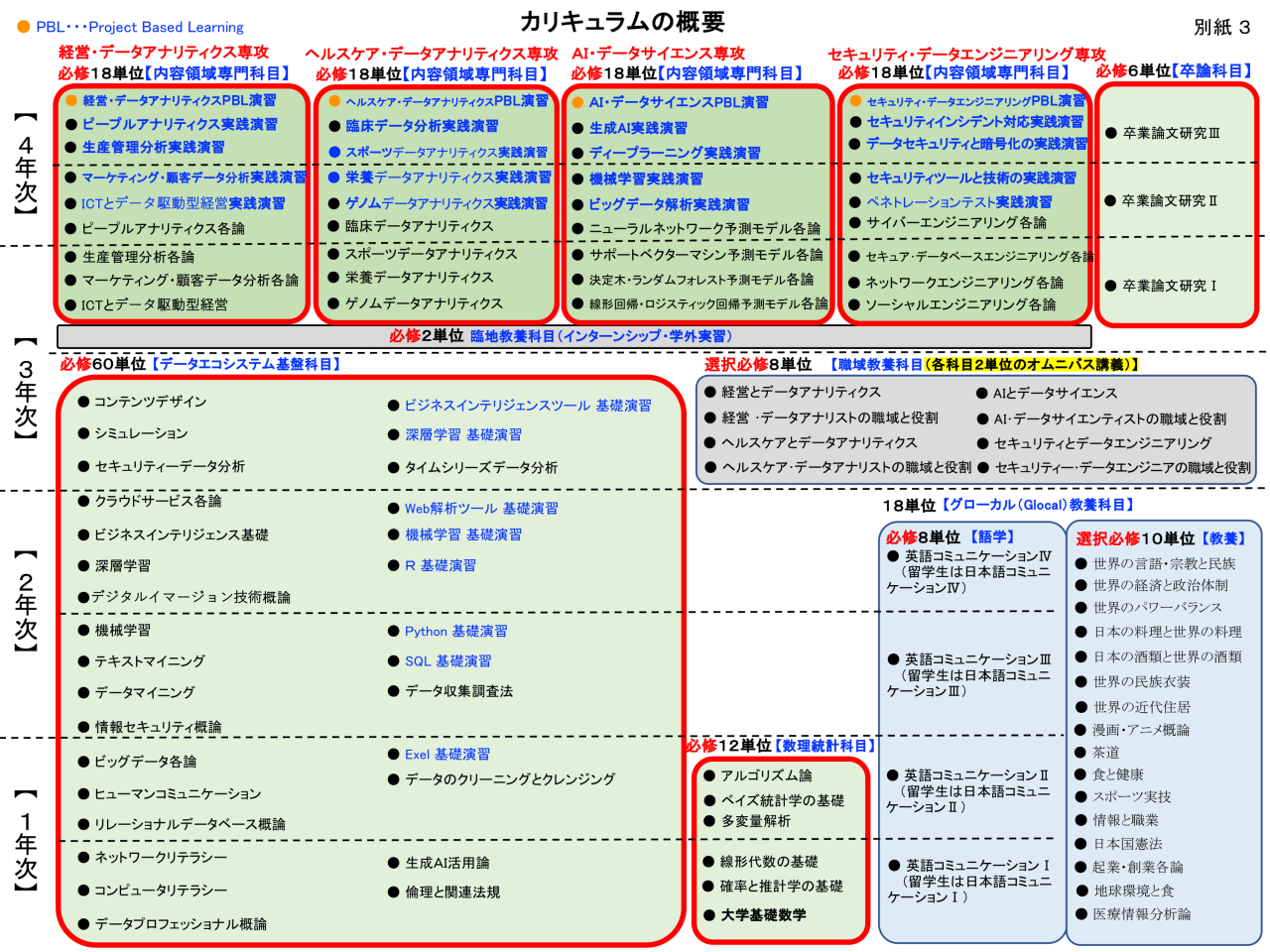Click コンテンツデザイン
Image resolution: width=1270 pixels, height=952 pixels.
pos(151,402)
